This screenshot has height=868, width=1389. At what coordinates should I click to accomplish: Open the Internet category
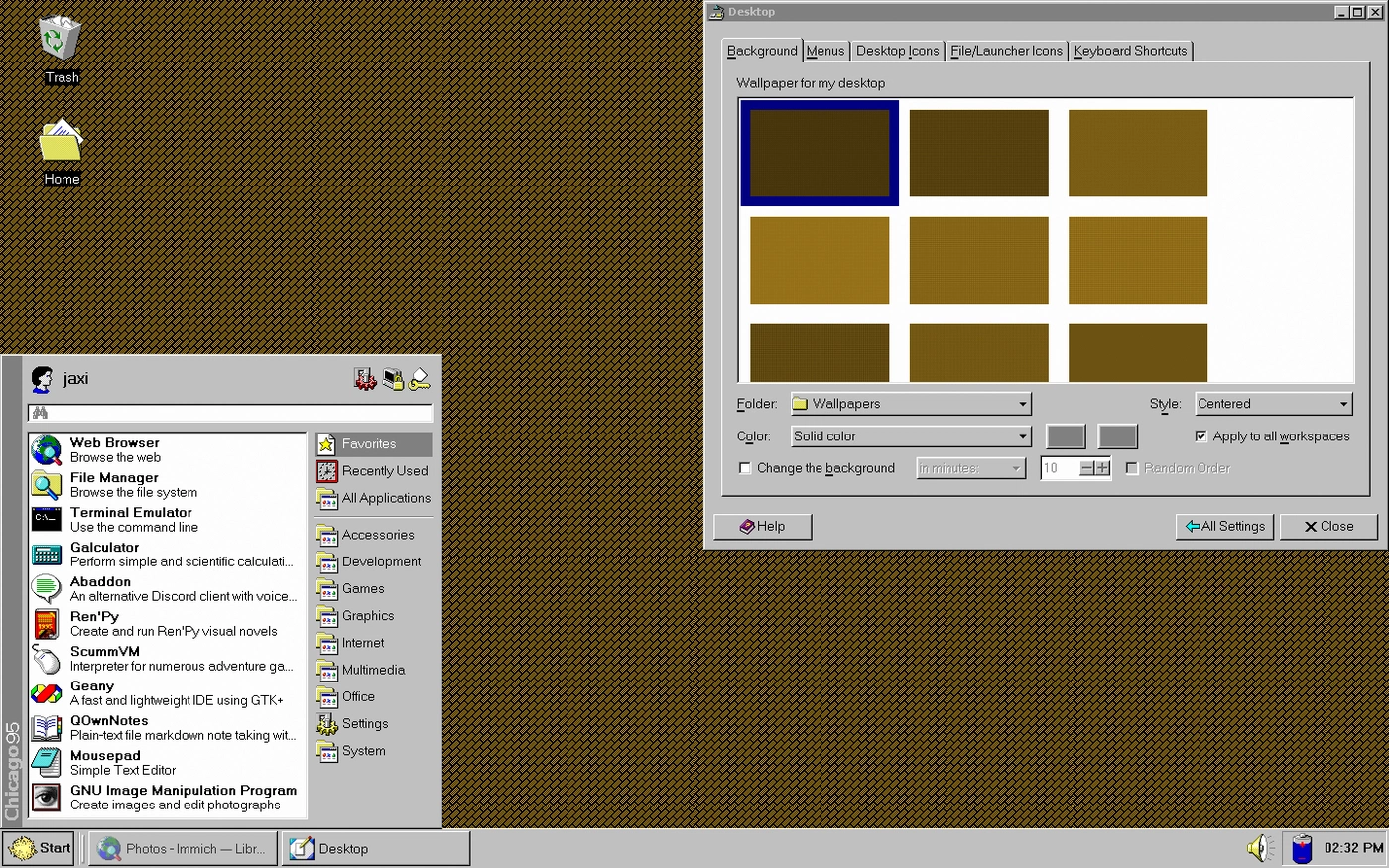coord(373,643)
